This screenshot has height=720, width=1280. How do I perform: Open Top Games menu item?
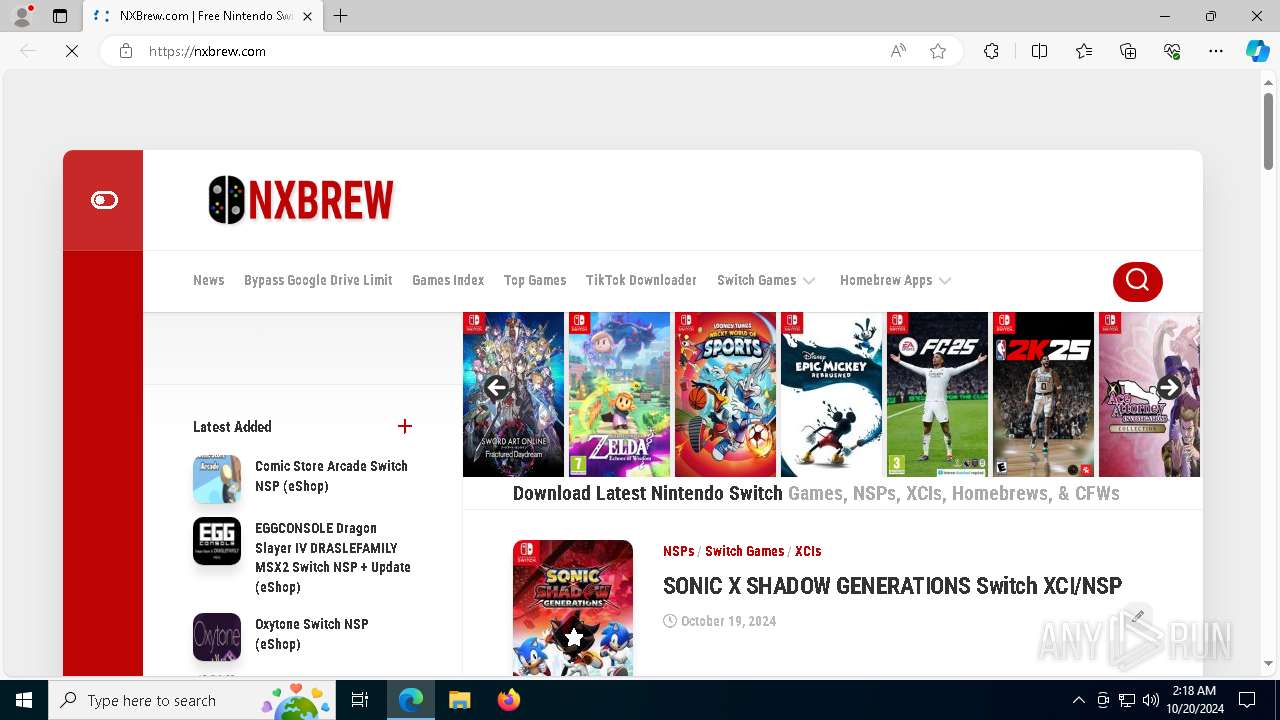535,280
